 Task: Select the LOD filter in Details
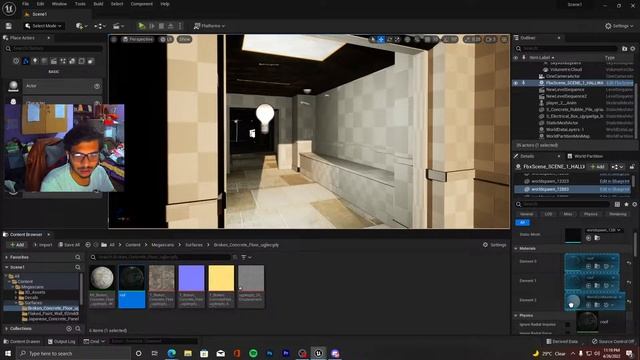(x=548, y=214)
